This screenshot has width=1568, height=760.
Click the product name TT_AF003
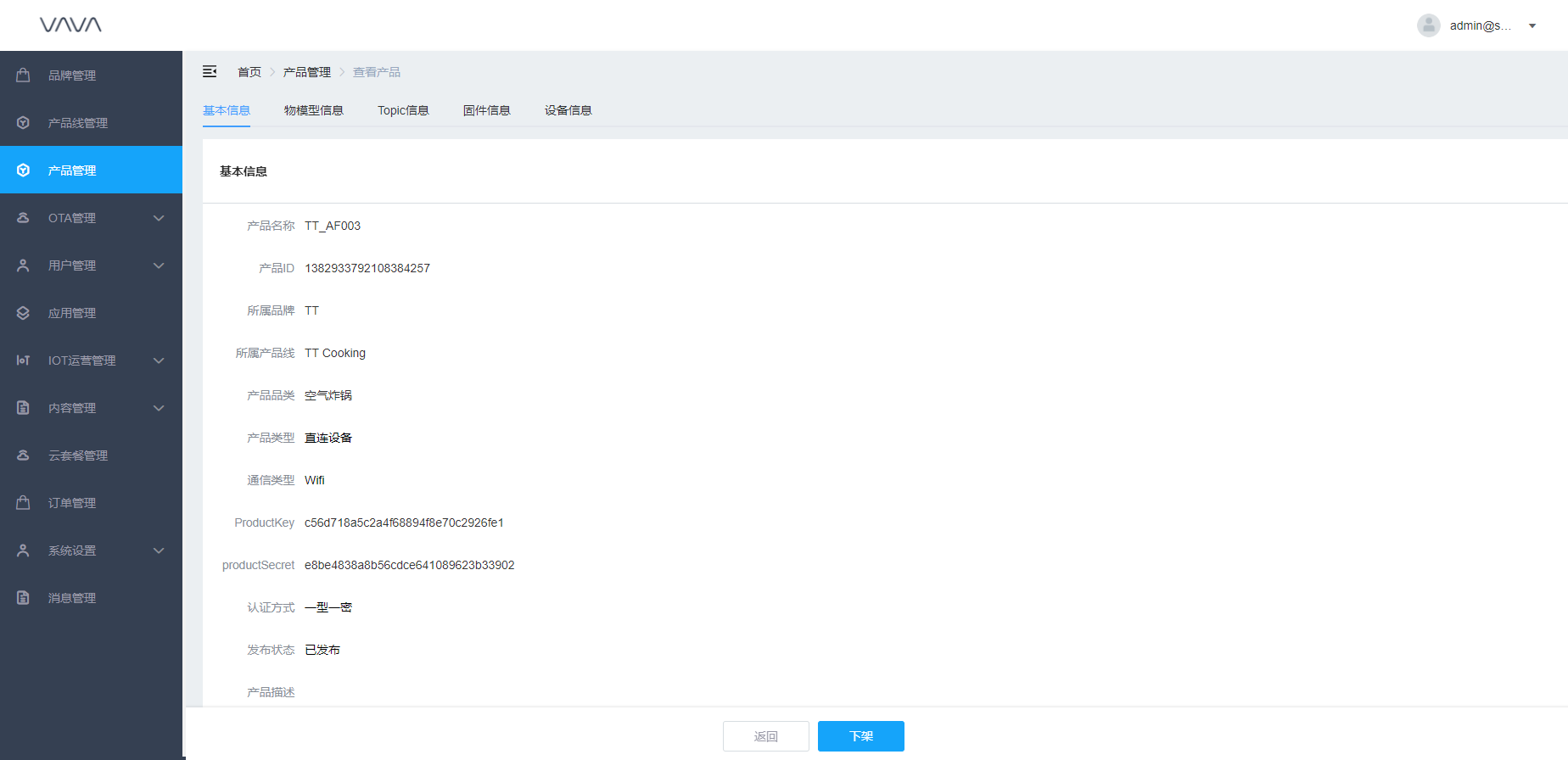coord(333,226)
